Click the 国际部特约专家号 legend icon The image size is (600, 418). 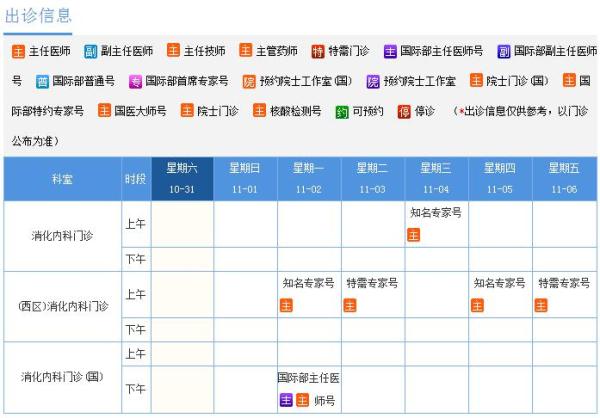569,80
